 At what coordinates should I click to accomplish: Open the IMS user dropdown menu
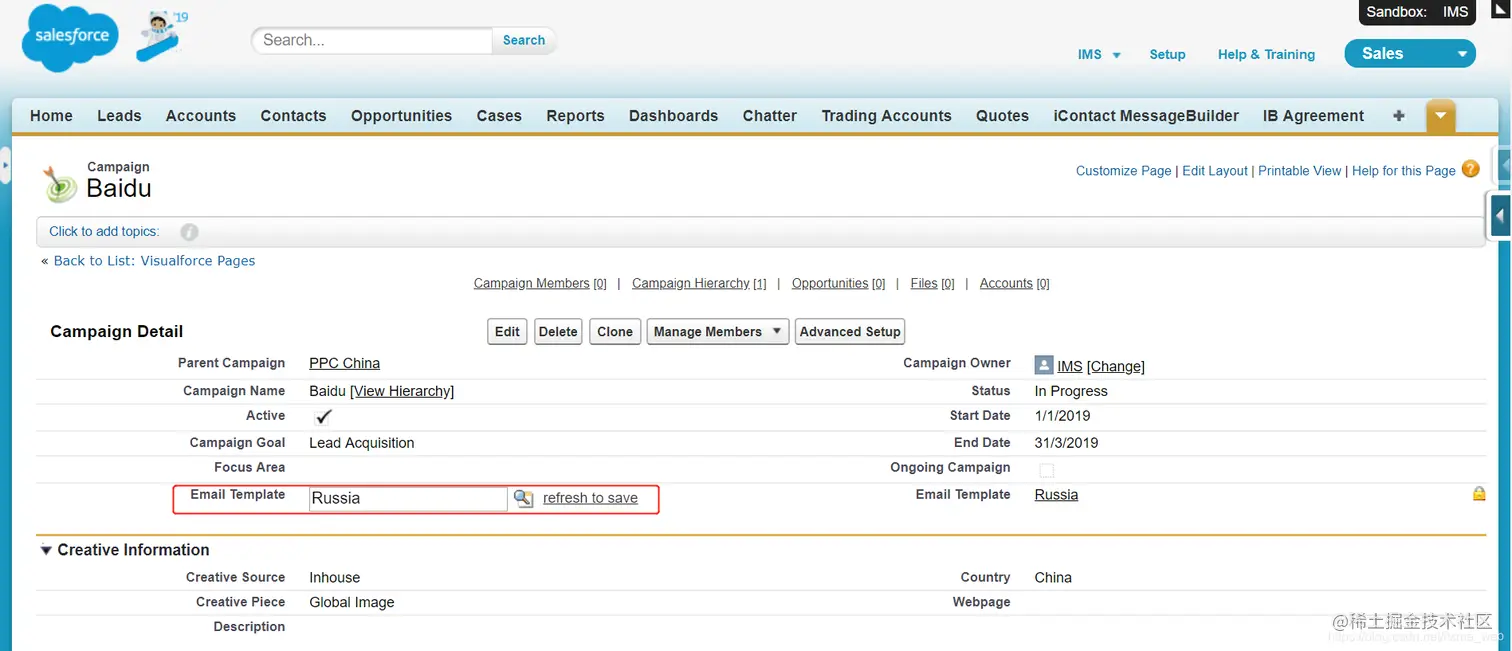[1099, 55]
